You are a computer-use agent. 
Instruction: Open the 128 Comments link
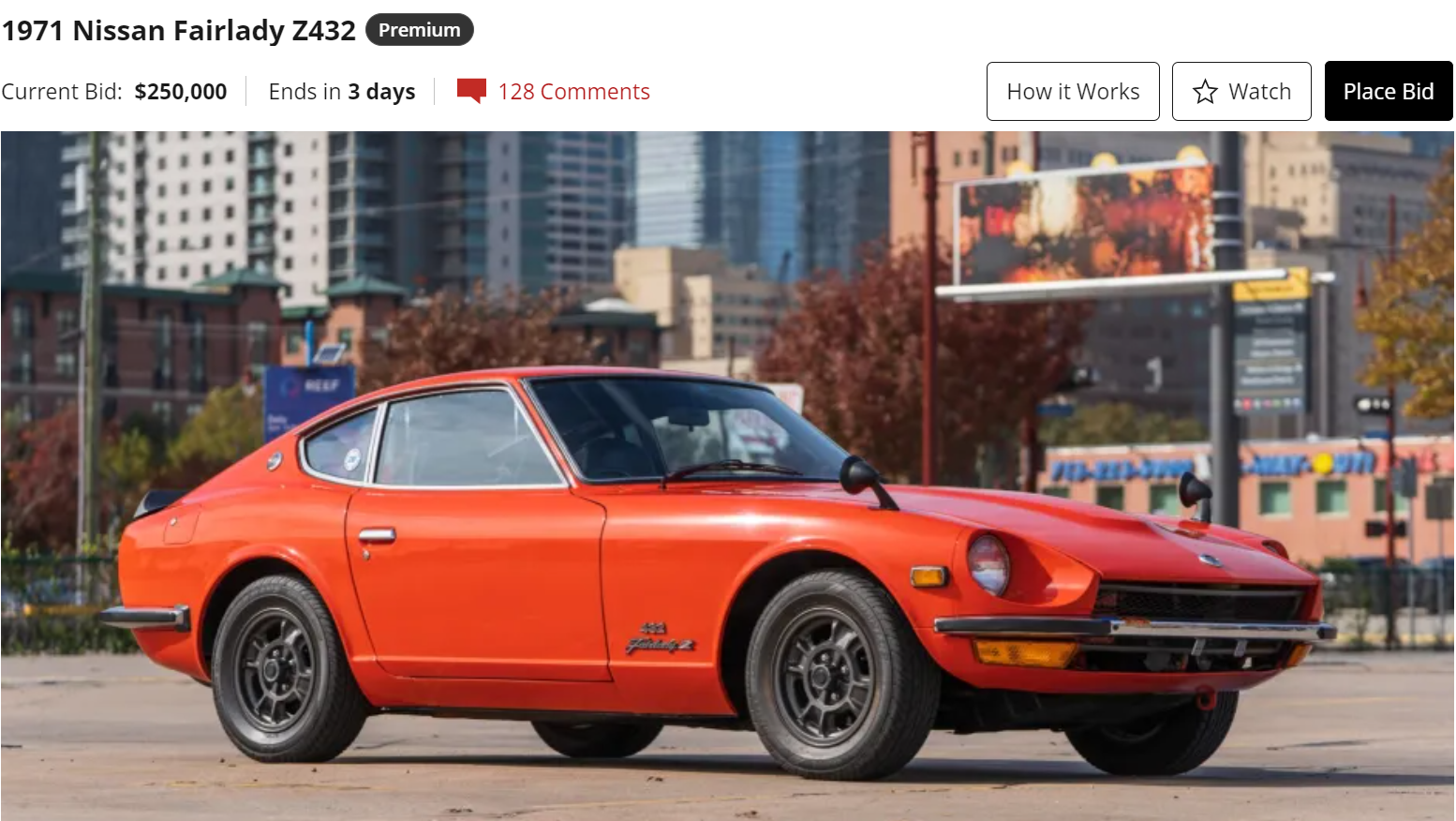pyautogui.click(x=573, y=92)
